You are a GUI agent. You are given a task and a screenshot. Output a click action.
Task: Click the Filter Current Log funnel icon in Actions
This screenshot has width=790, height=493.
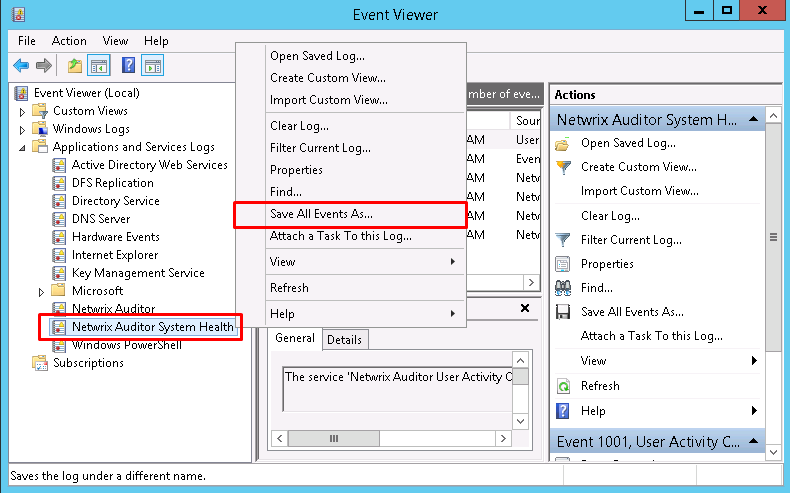point(563,240)
